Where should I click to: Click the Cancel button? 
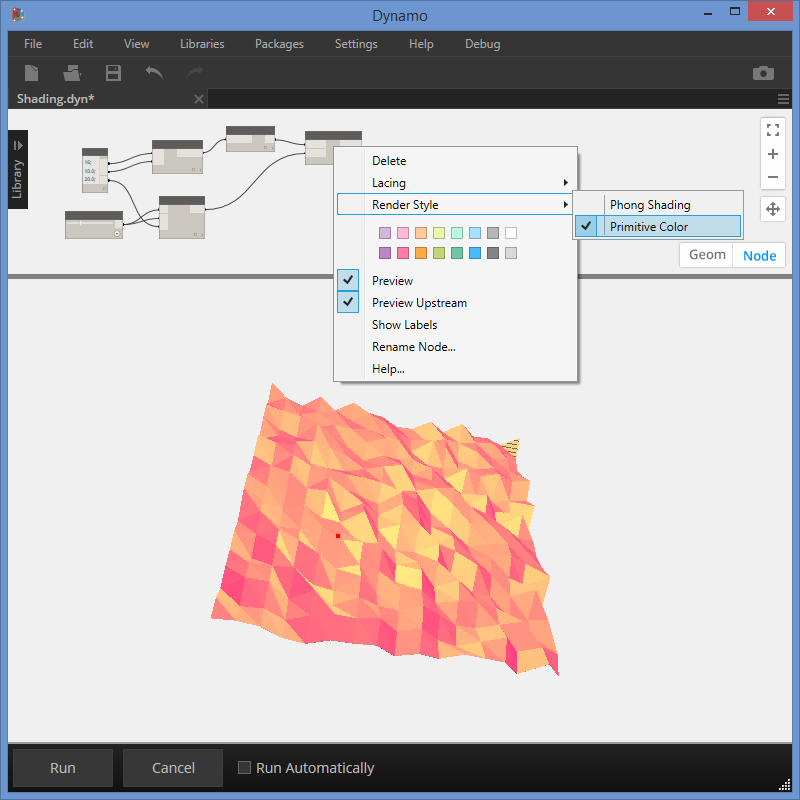[x=173, y=768]
